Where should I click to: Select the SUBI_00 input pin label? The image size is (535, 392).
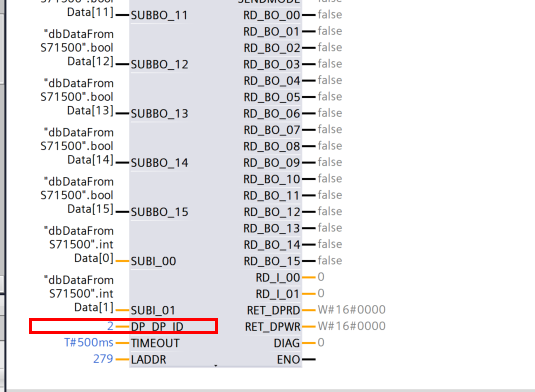(x=154, y=261)
